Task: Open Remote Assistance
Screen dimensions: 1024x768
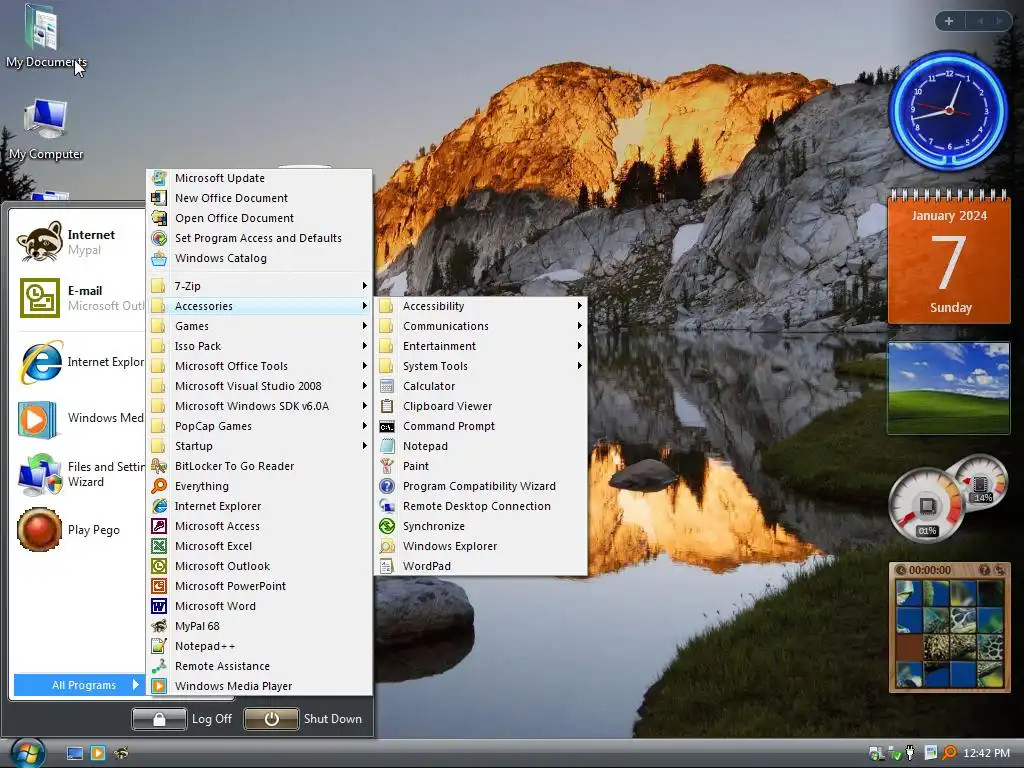Action: pos(259,666)
